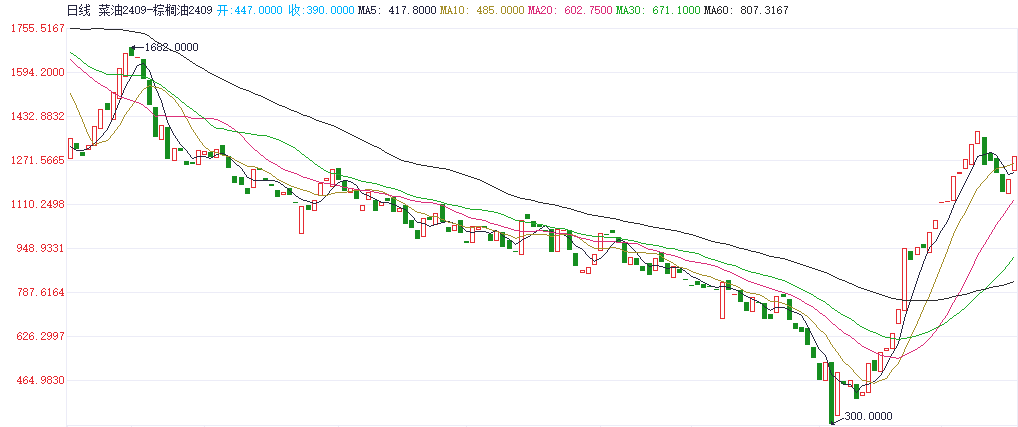Viewport: 1018px width, 427px height.
Task: Click the 787.6164 price axis label
Action: pos(40,293)
